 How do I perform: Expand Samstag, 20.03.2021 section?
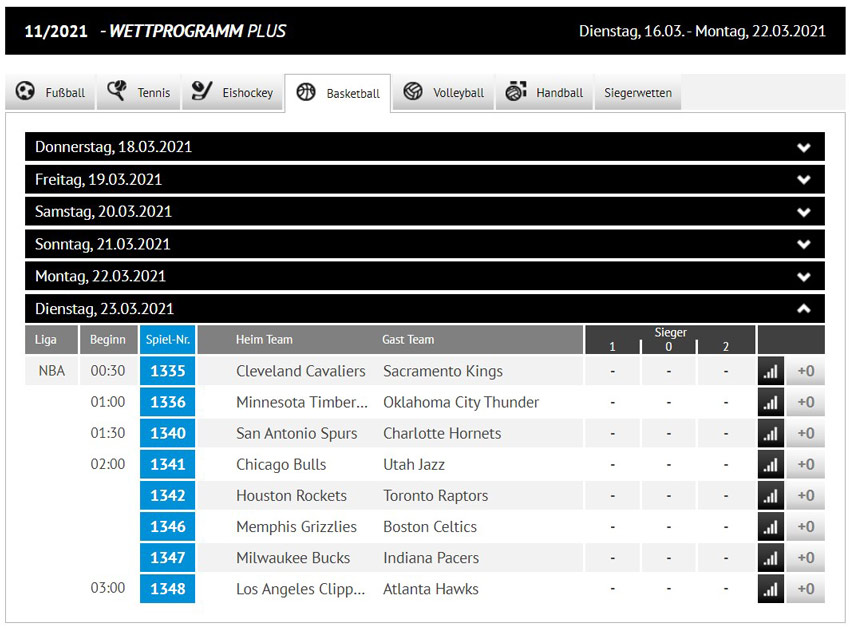click(x=425, y=211)
